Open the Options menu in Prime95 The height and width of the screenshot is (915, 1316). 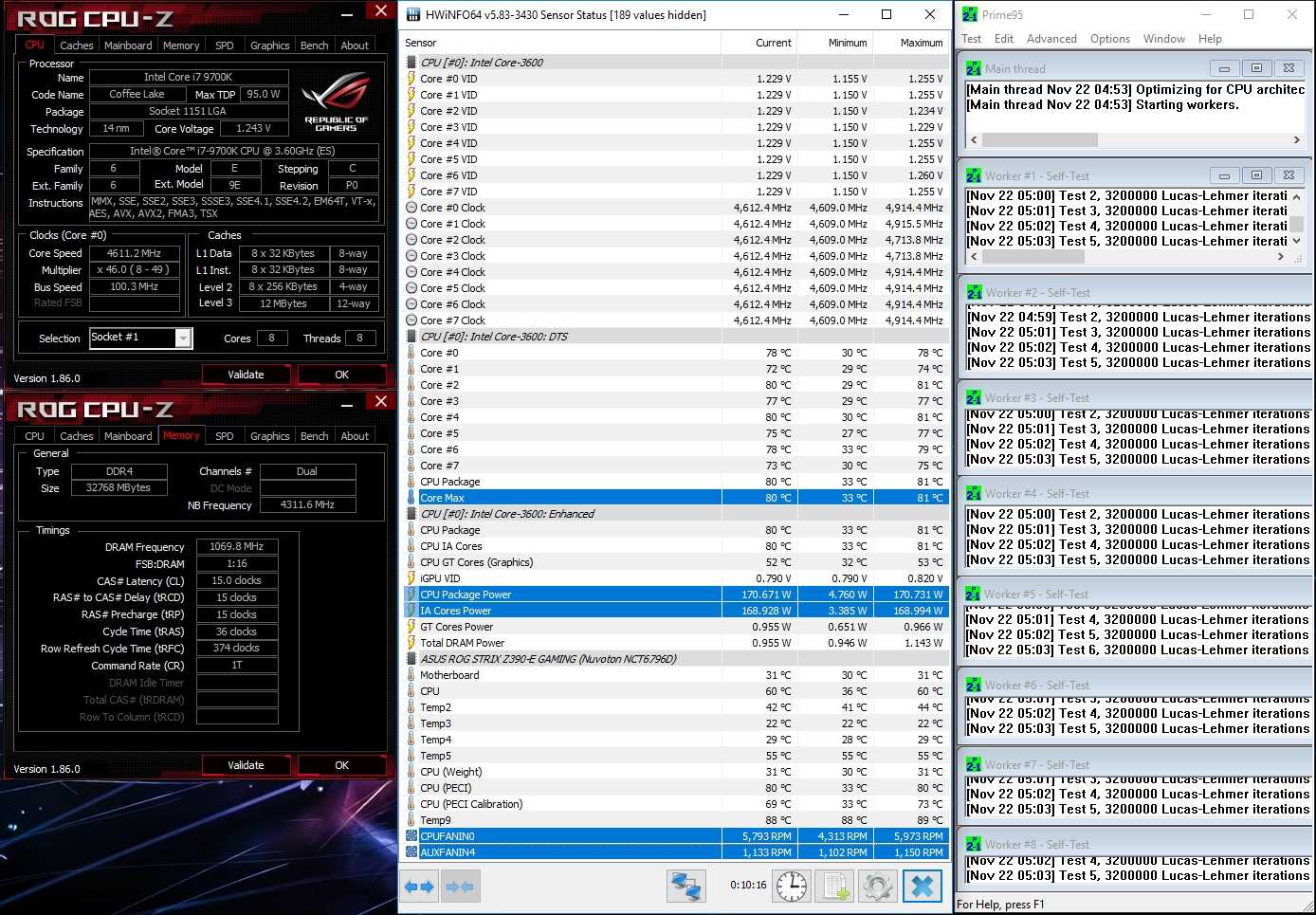pyautogui.click(x=1109, y=39)
